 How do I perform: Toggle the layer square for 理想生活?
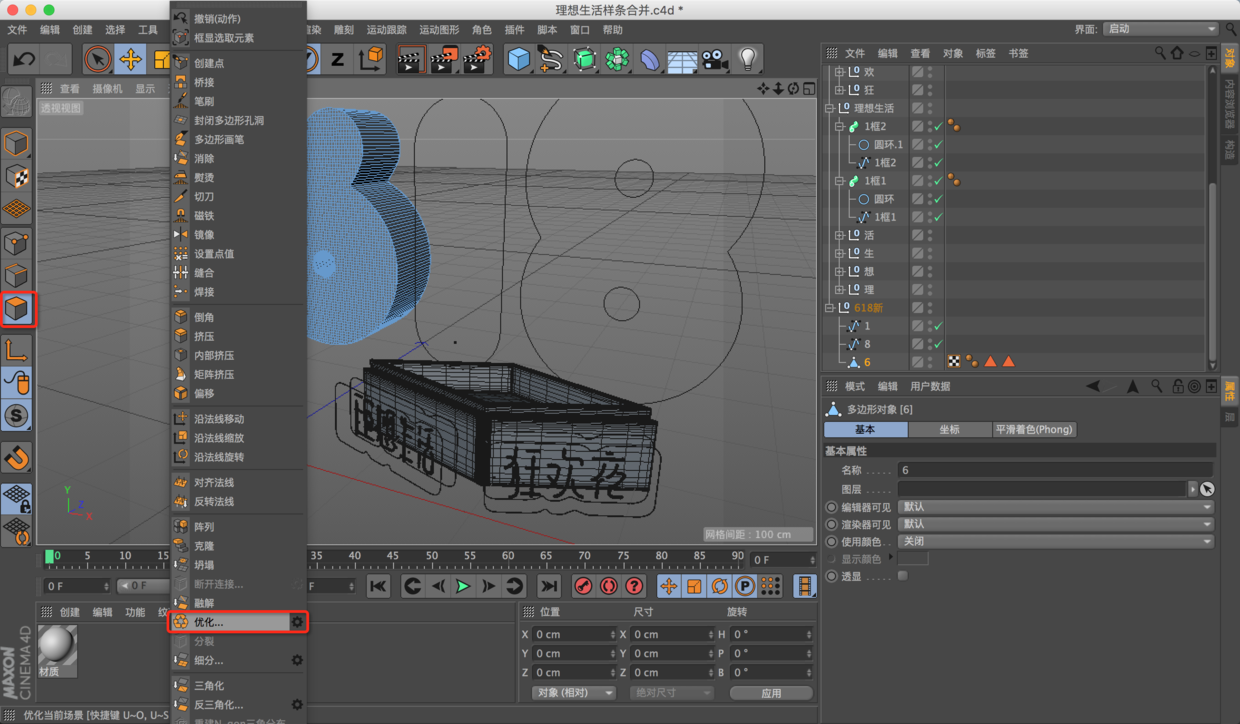coord(917,108)
